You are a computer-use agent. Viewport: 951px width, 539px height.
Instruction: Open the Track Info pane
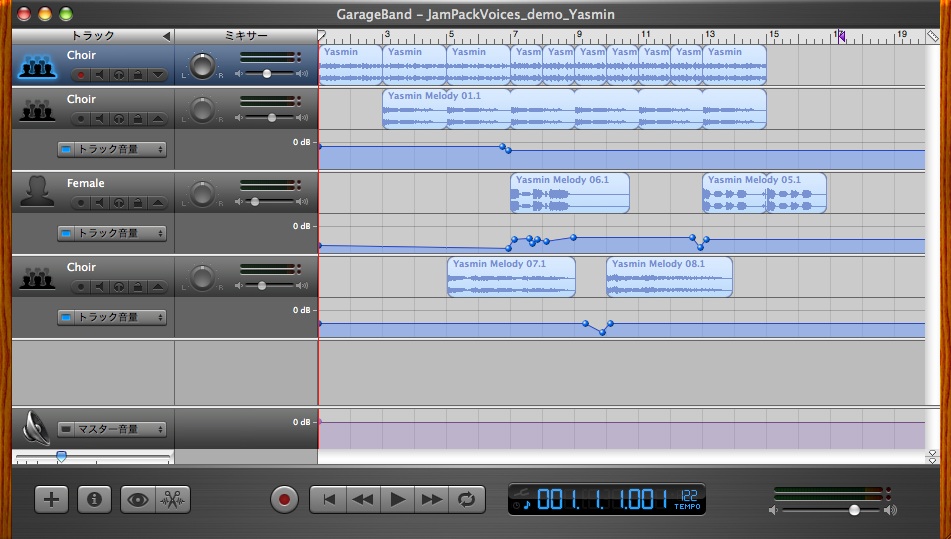click(x=94, y=500)
